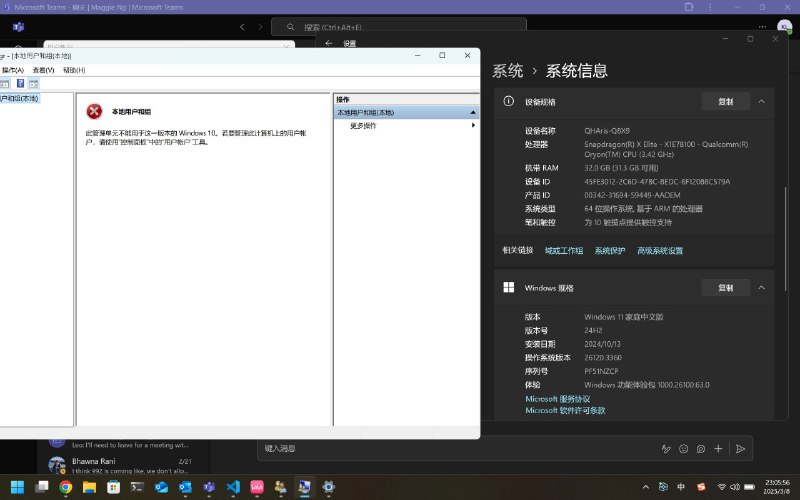Image resolution: width=800 pixels, height=500 pixels.
Task: Open classic Outlook taskbar icon
Action: point(185,487)
